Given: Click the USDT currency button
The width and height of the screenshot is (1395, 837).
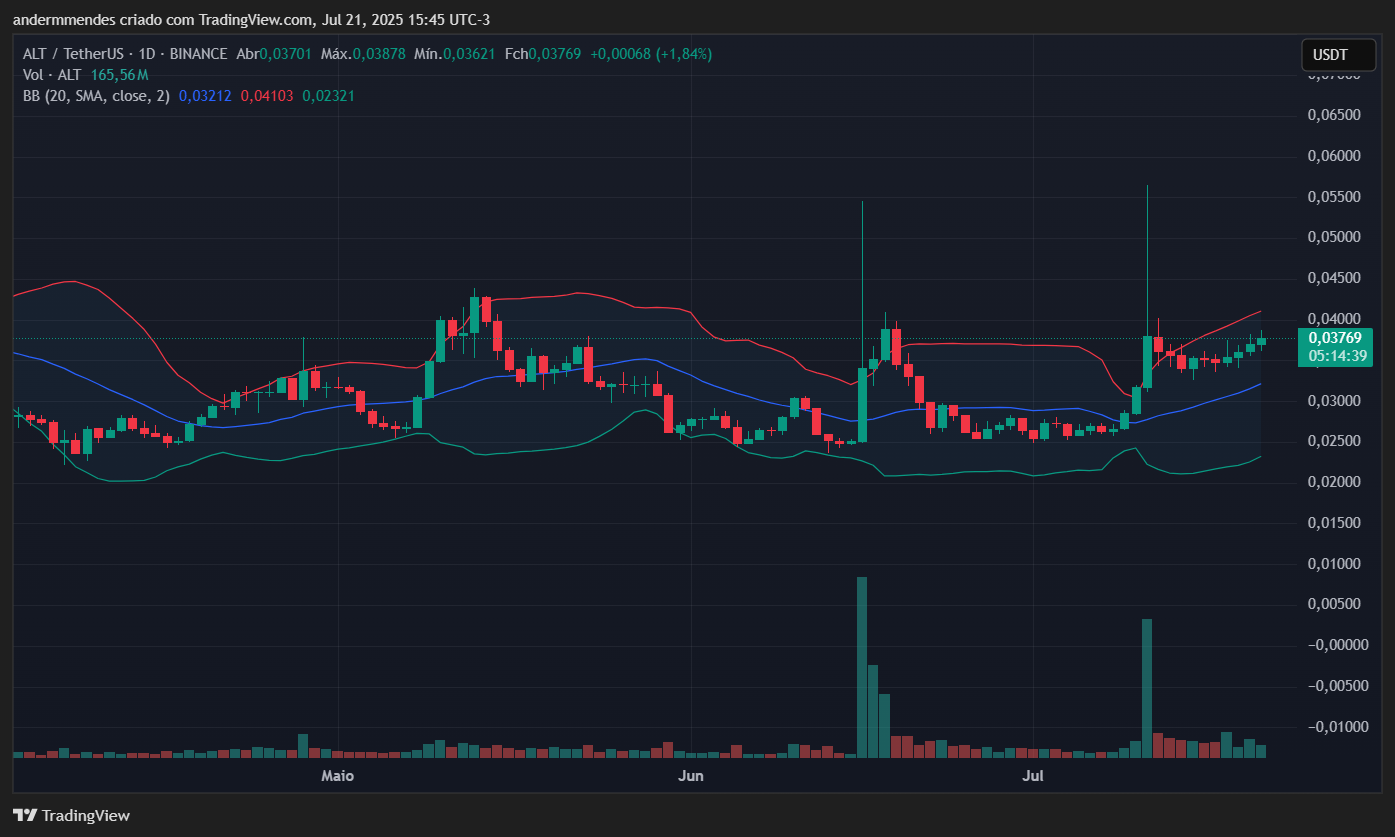Looking at the screenshot, I should (1338, 55).
